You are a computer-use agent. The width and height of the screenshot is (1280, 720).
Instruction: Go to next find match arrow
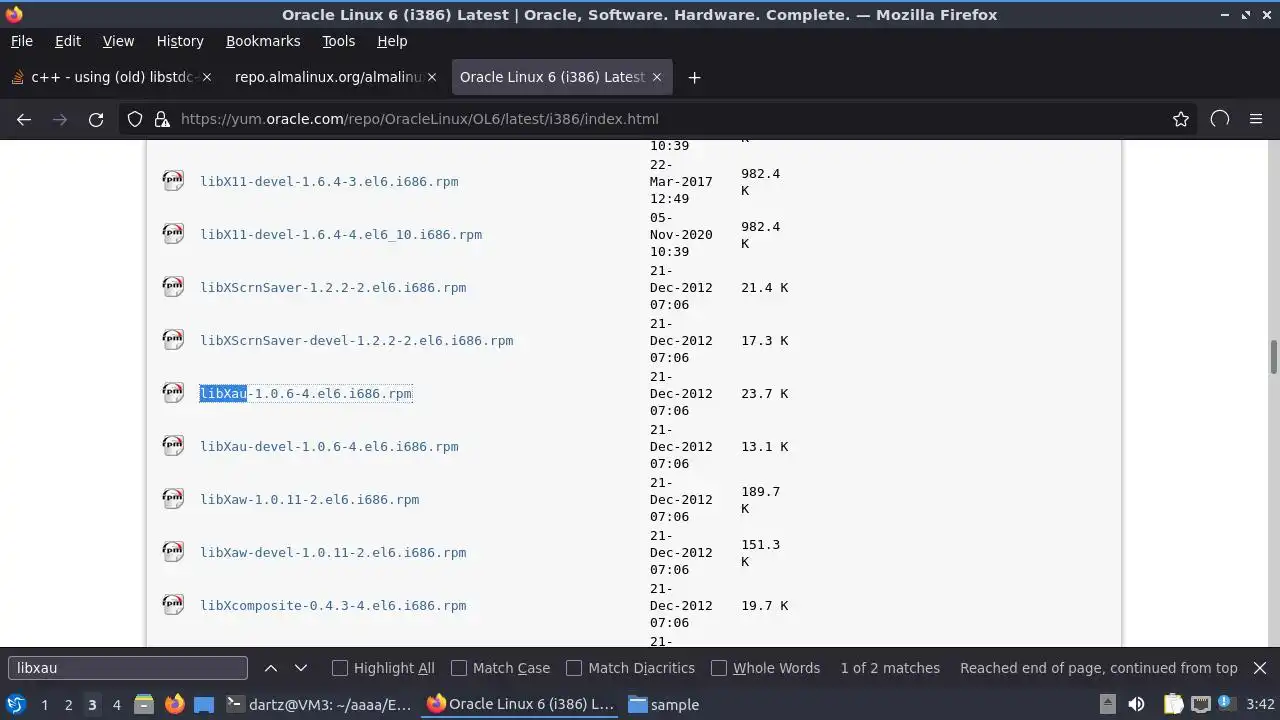point(301,668)
